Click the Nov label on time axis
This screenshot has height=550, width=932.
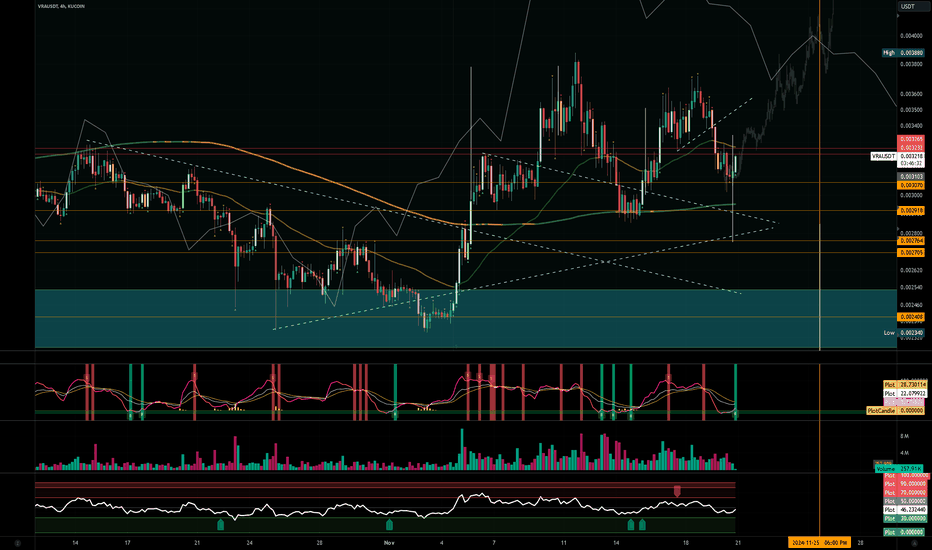coord(389,543)
